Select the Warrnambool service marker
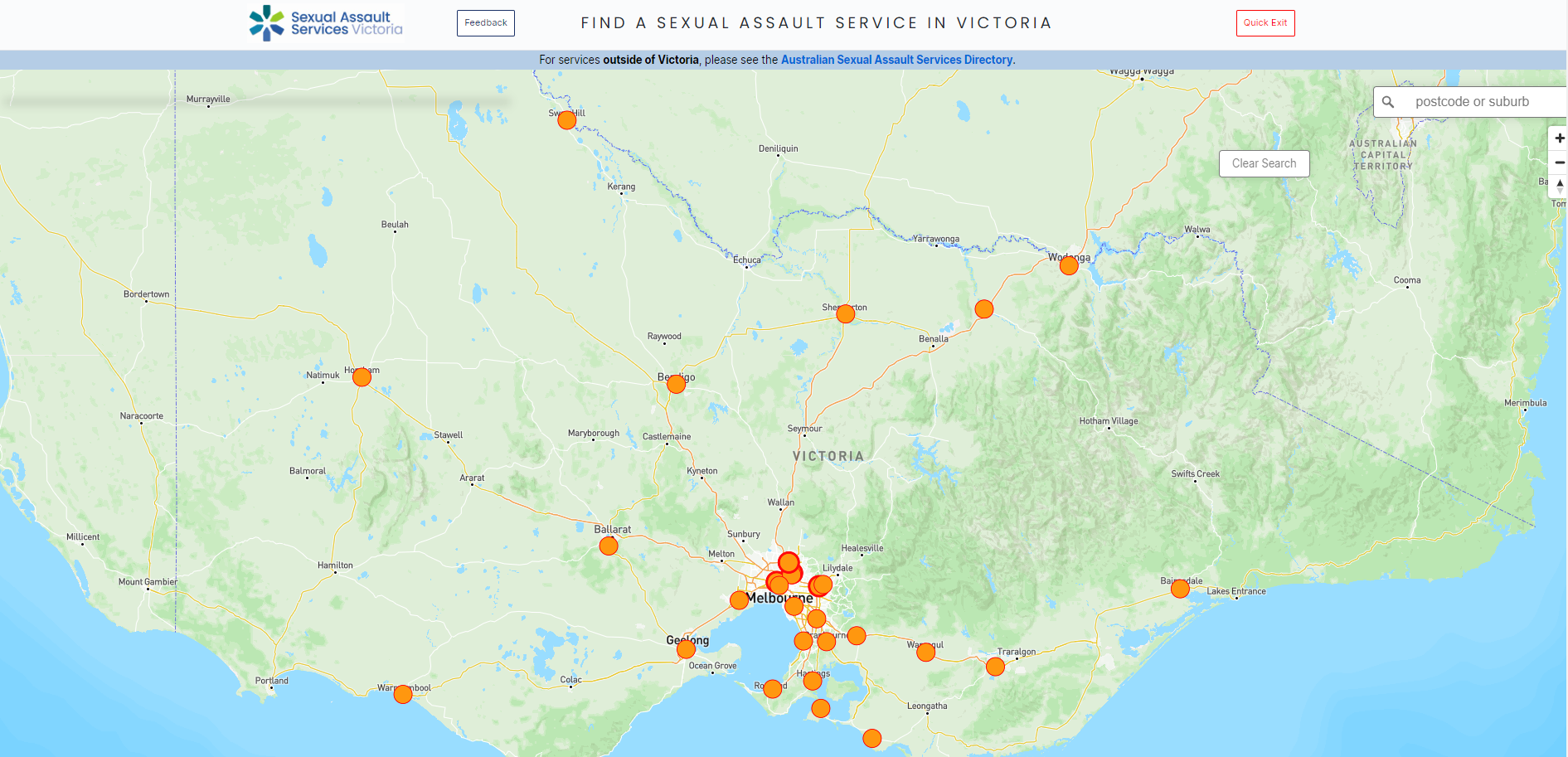This screenshot has width=1568, height=757. 403,694
